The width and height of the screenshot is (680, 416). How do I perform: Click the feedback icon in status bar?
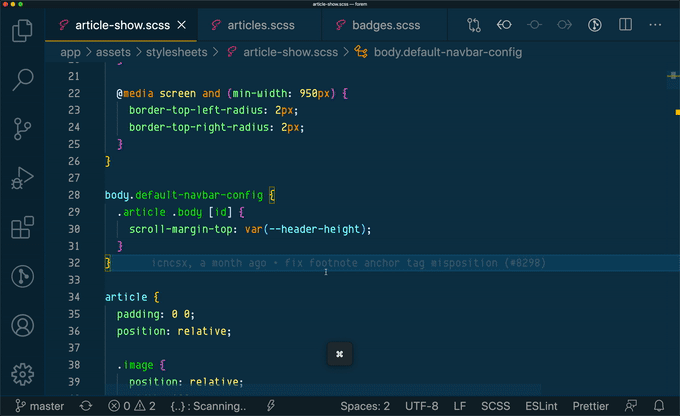[x=631, y=406]
